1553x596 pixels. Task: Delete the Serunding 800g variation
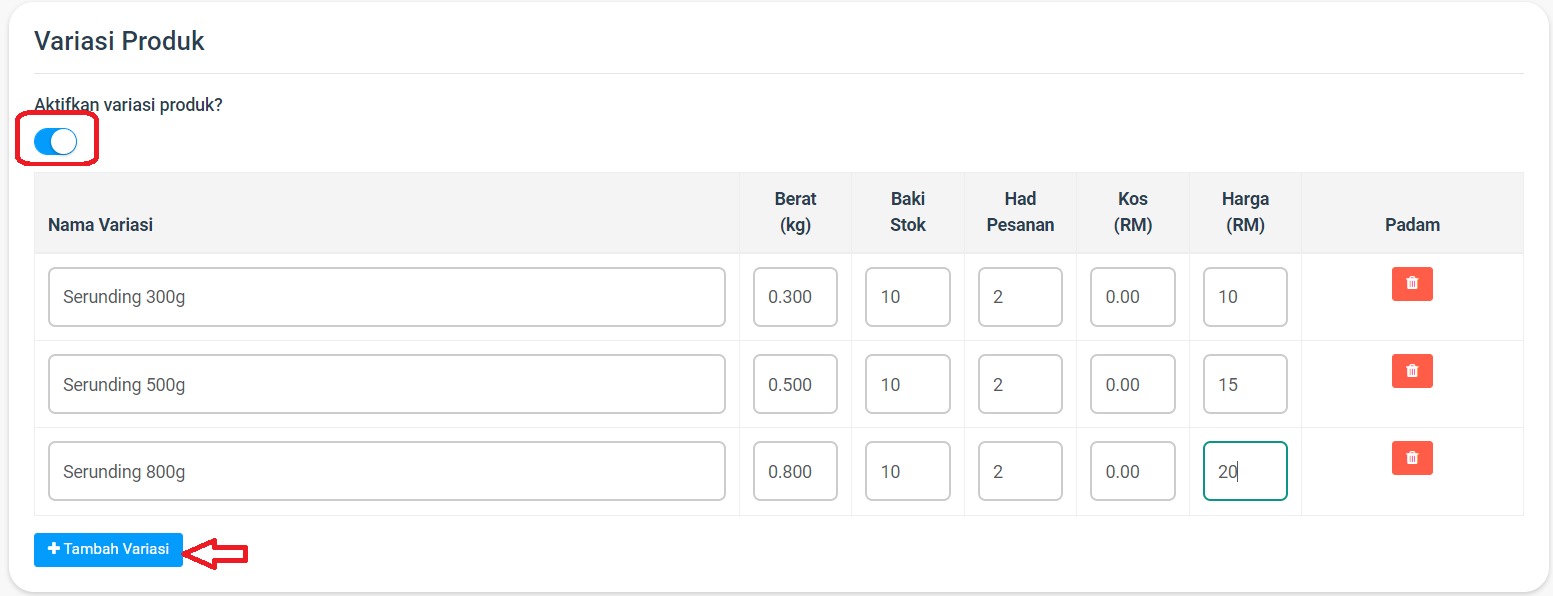1412,458
